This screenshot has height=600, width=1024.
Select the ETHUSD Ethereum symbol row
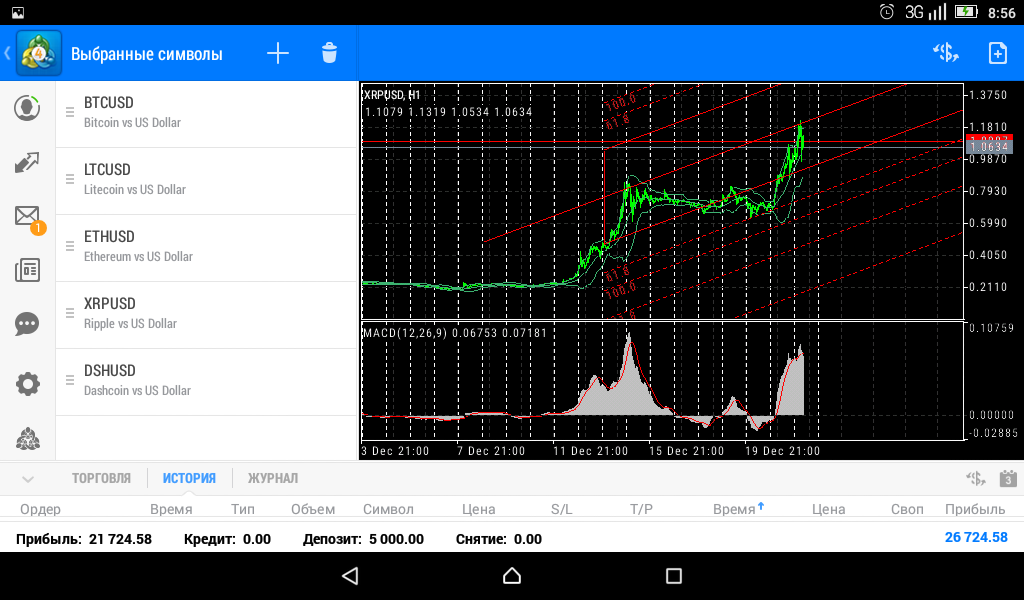(x=206, y=248)
